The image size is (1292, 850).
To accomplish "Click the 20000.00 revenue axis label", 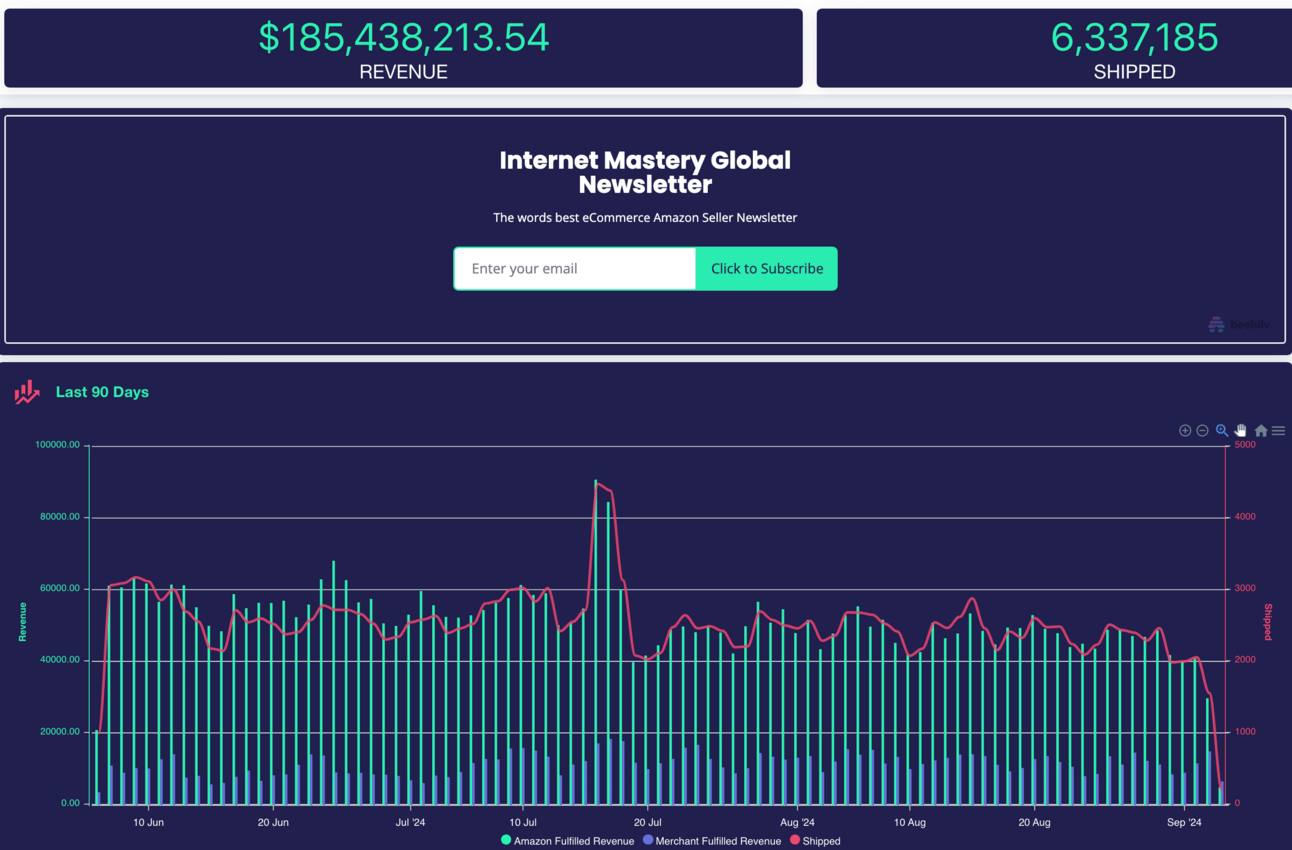I will coord(59,732).
